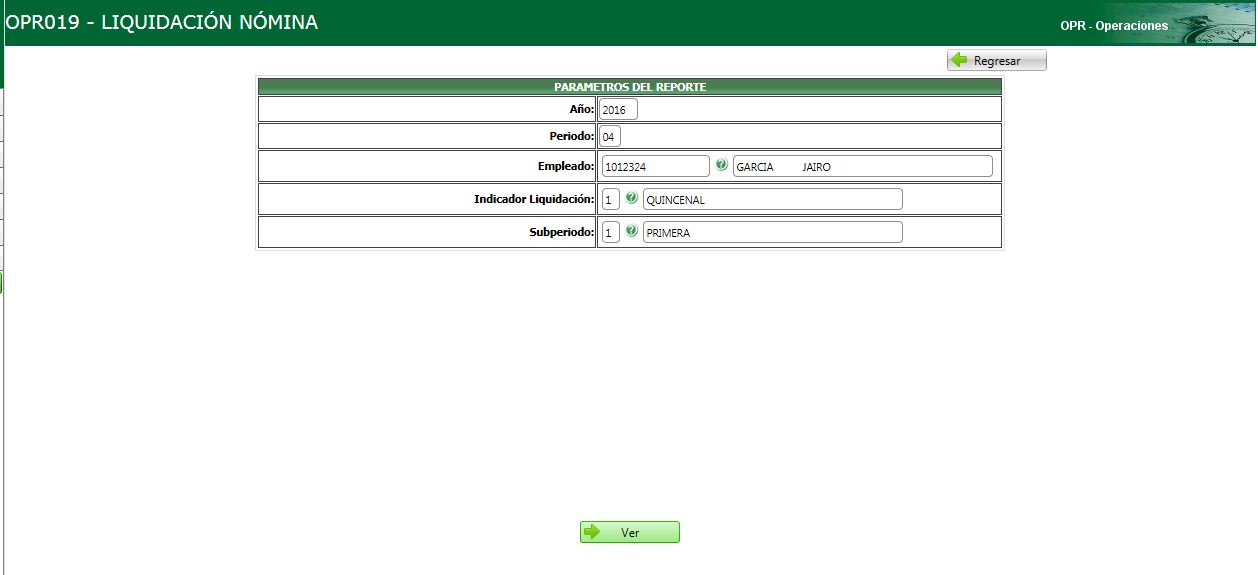Select the QUINCENAL description field
1258x575 pixels.
coord(773,199)
